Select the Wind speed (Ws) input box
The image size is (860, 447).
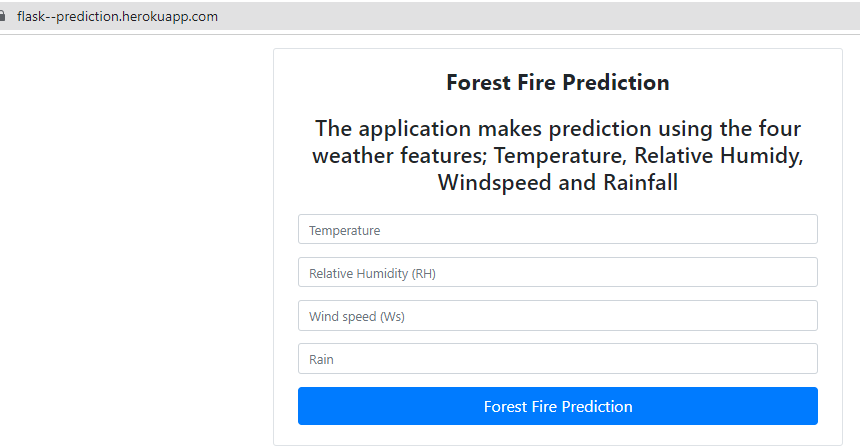click(x=558, y=315)
